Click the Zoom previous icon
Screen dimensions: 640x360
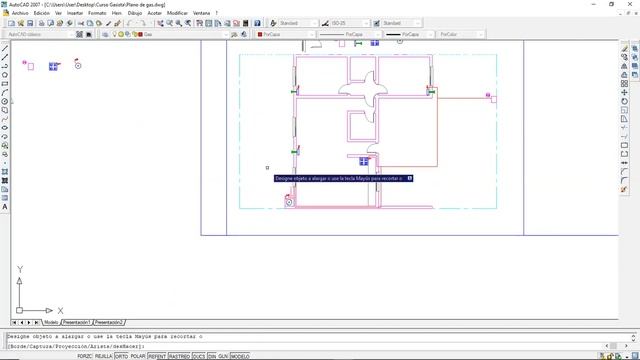[x=188, y=23]
